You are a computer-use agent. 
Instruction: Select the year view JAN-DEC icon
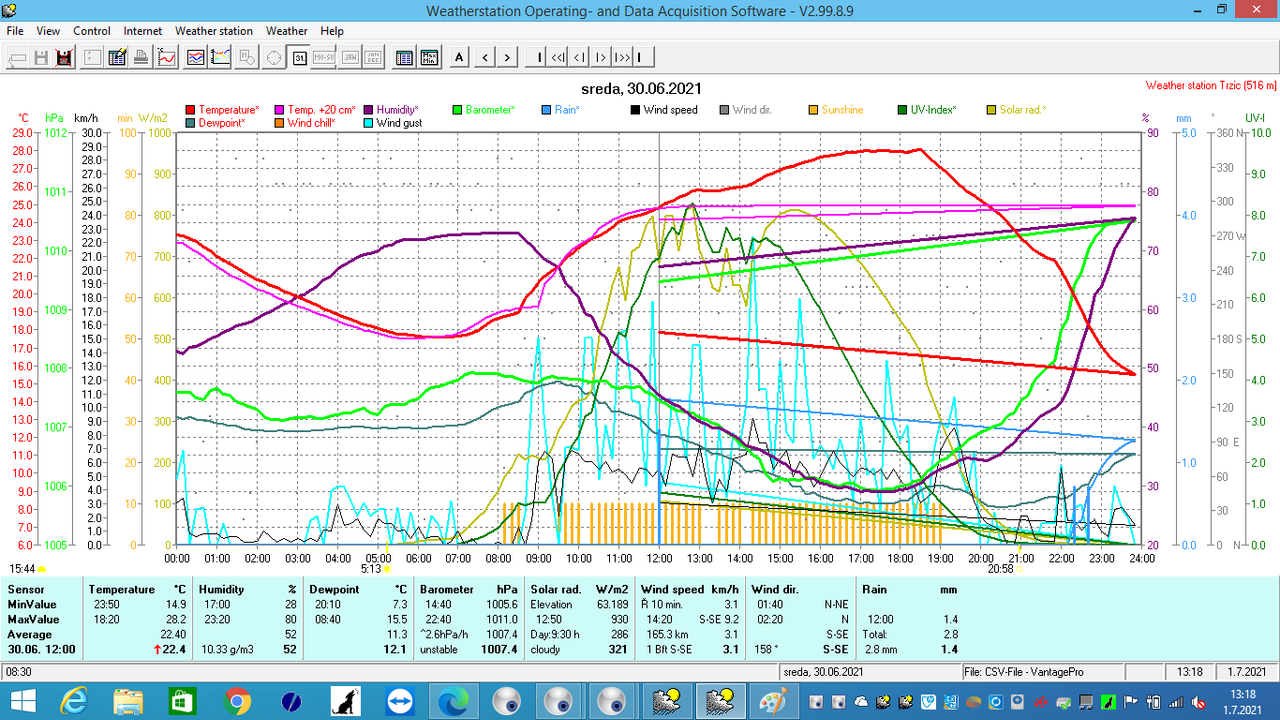pyautogui.click(x=373, y=57)
